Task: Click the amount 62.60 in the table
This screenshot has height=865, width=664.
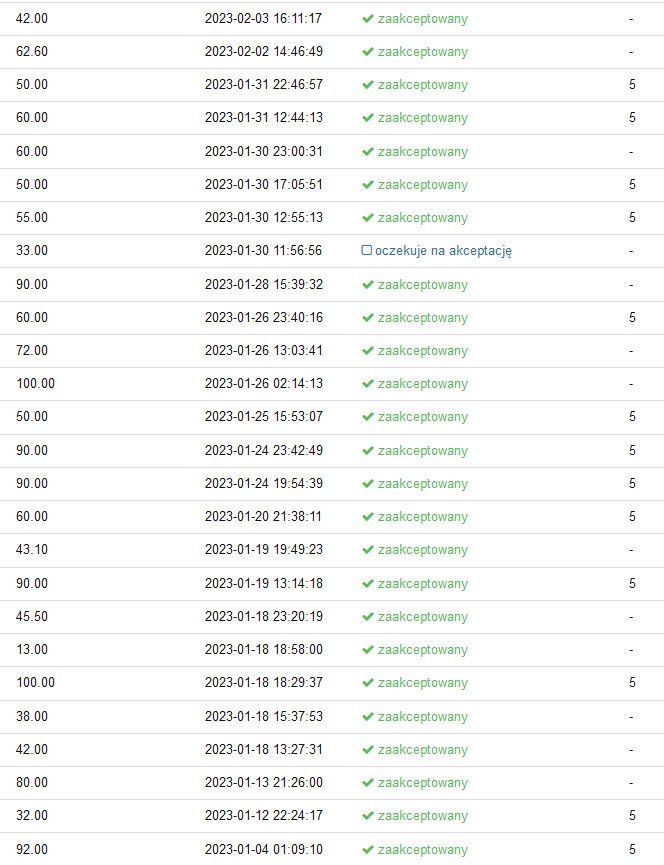Action: [x=32, y=52]
